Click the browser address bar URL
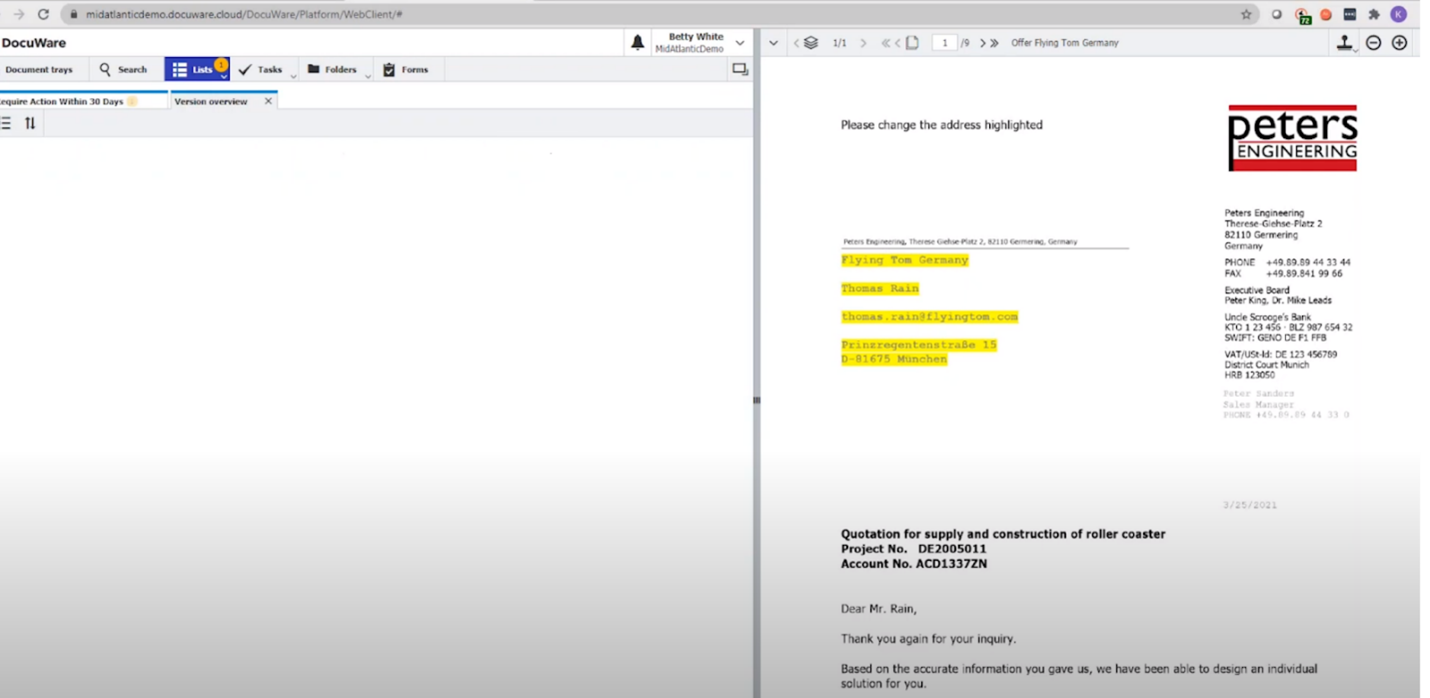 pyautogui.click(x=245, y=15)
